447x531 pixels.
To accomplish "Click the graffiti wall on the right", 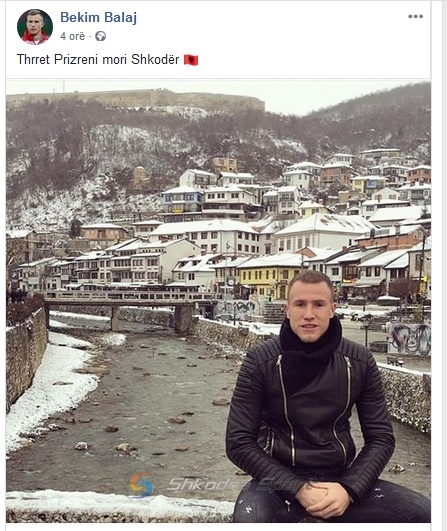I will point(409,339).
